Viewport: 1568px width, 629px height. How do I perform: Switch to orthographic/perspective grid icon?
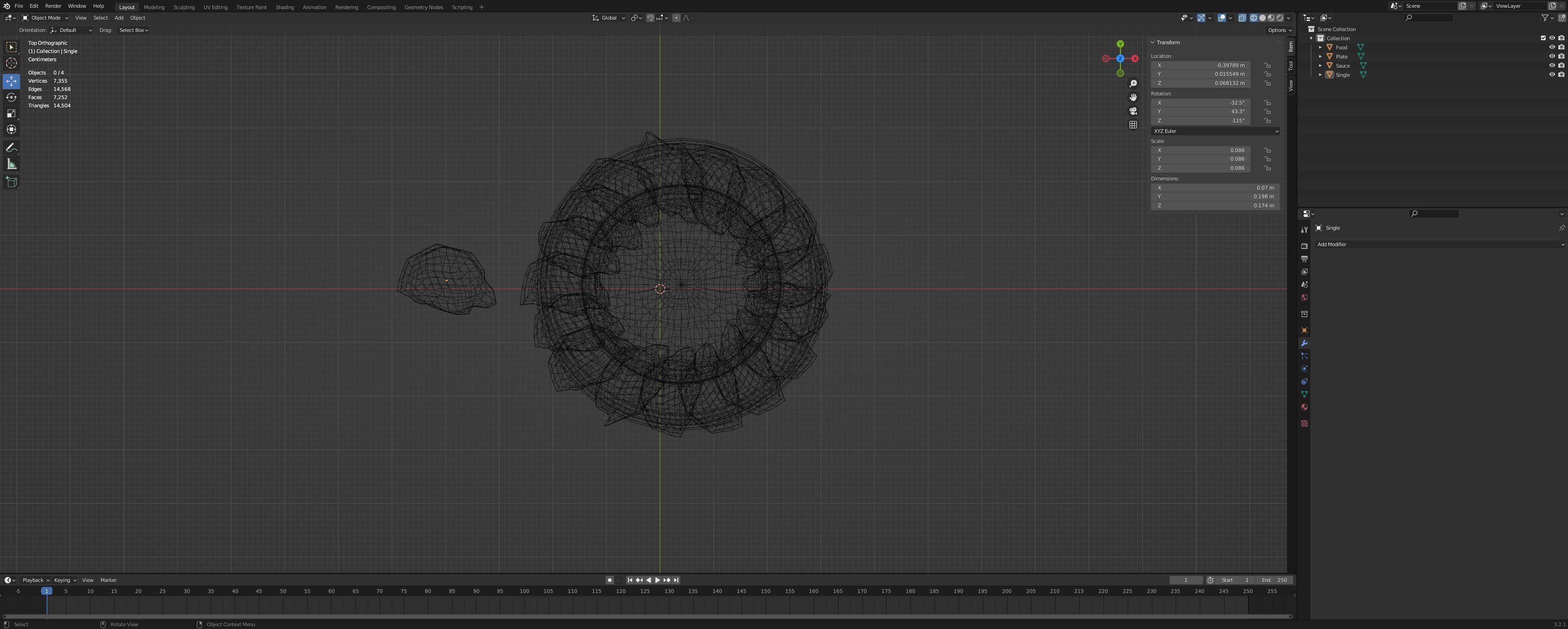click(1133, 125)
